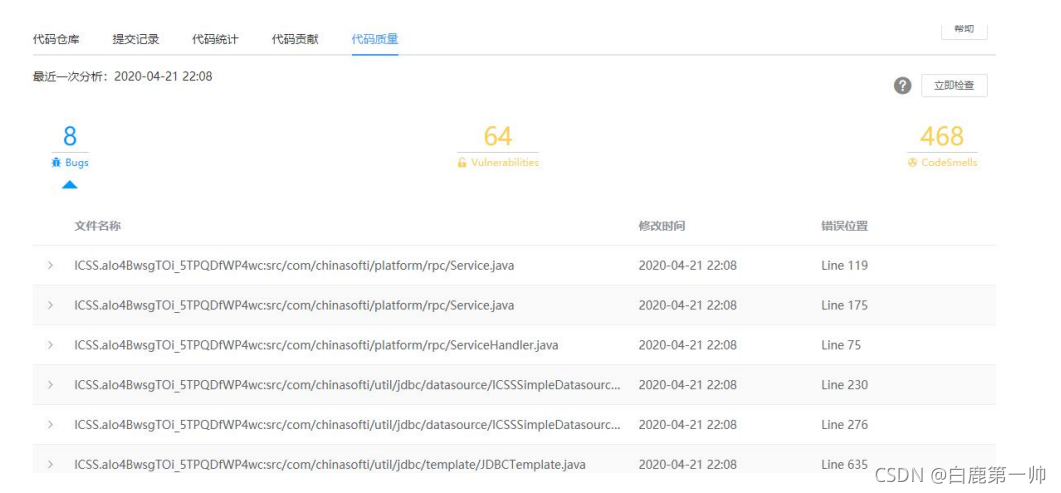Click the bug icon beside Bugs
The image size is (1061, 493).
(x=56, y=163)
